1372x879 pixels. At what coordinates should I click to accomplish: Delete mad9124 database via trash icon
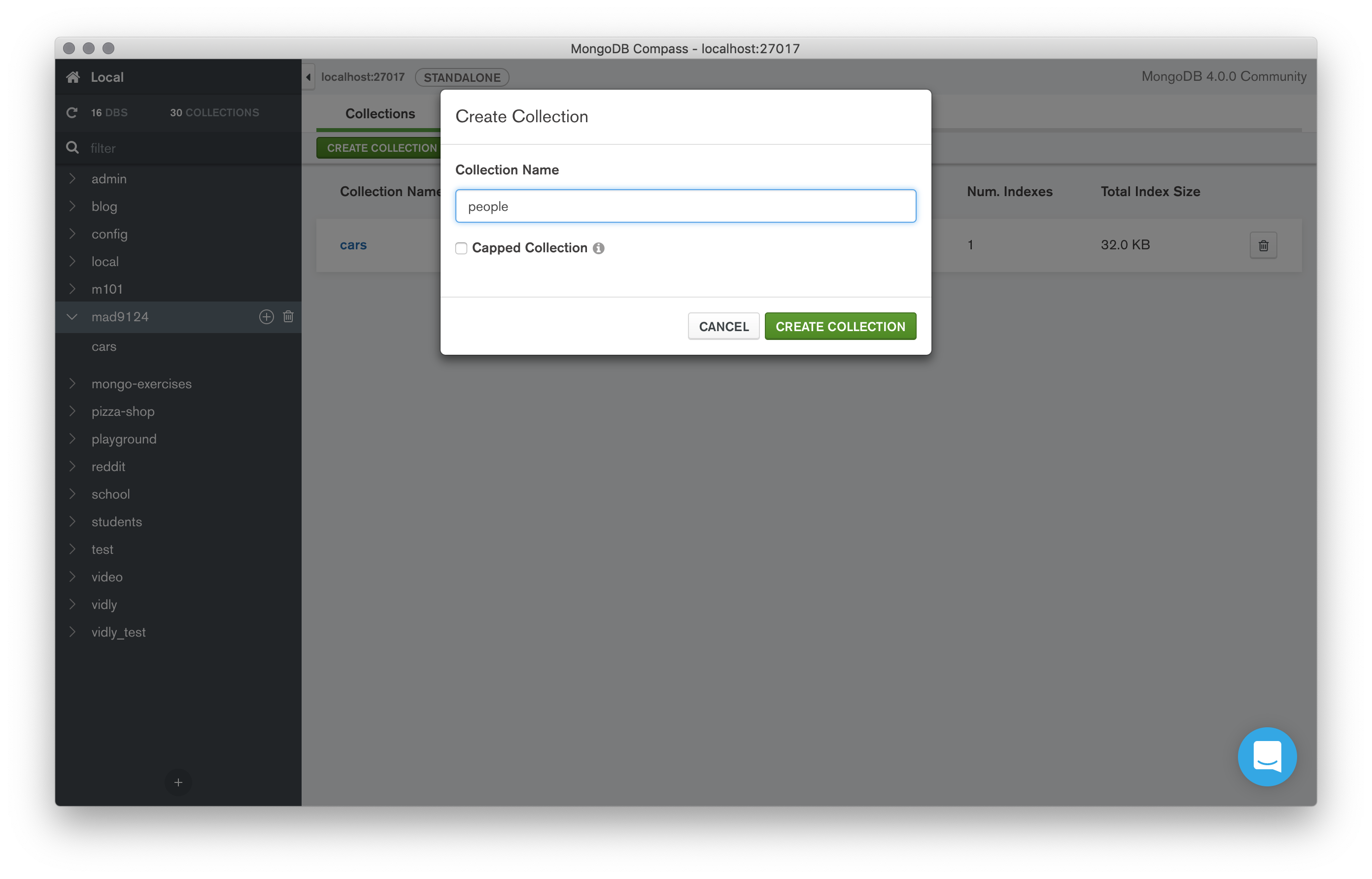pyautogui.click(x=288, y=317)
